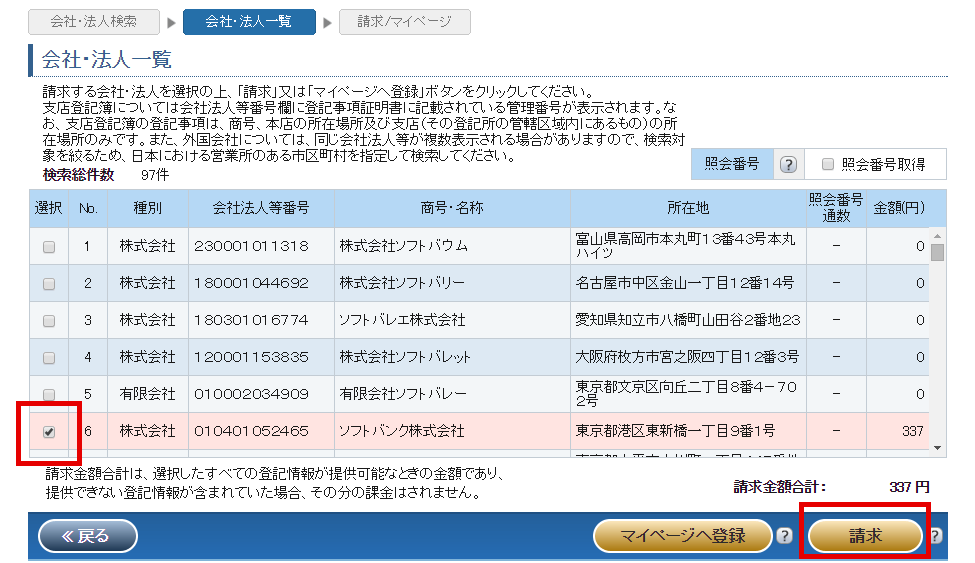975x563 pixels.
Task: Click address 愛知県知立市八橋町山田谷2番地23
Action: [x=688, y=320]
